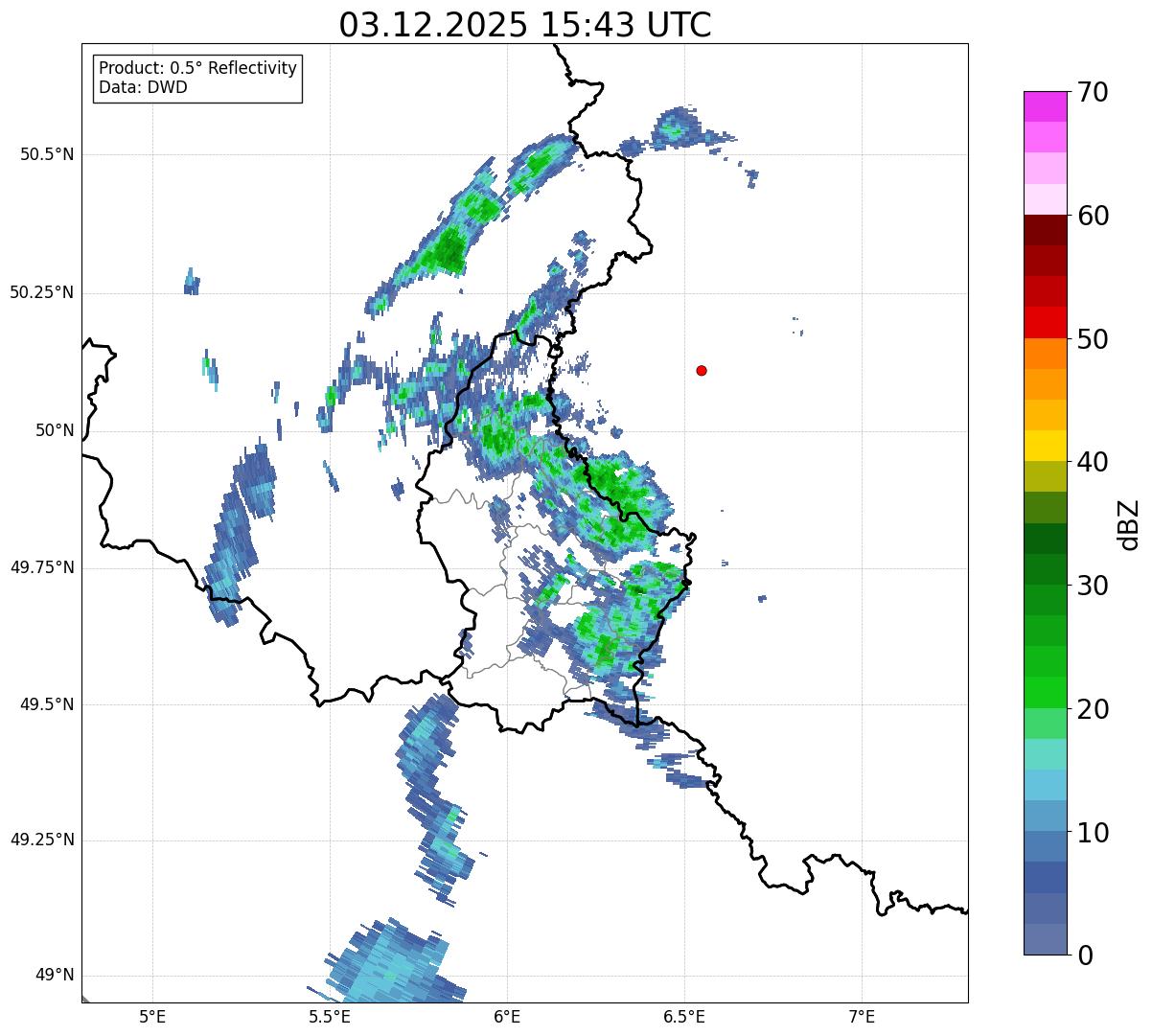The image size is (1152, 1036).
Task: Click the 49.25°N latitude label
Action: click(42, 840)
